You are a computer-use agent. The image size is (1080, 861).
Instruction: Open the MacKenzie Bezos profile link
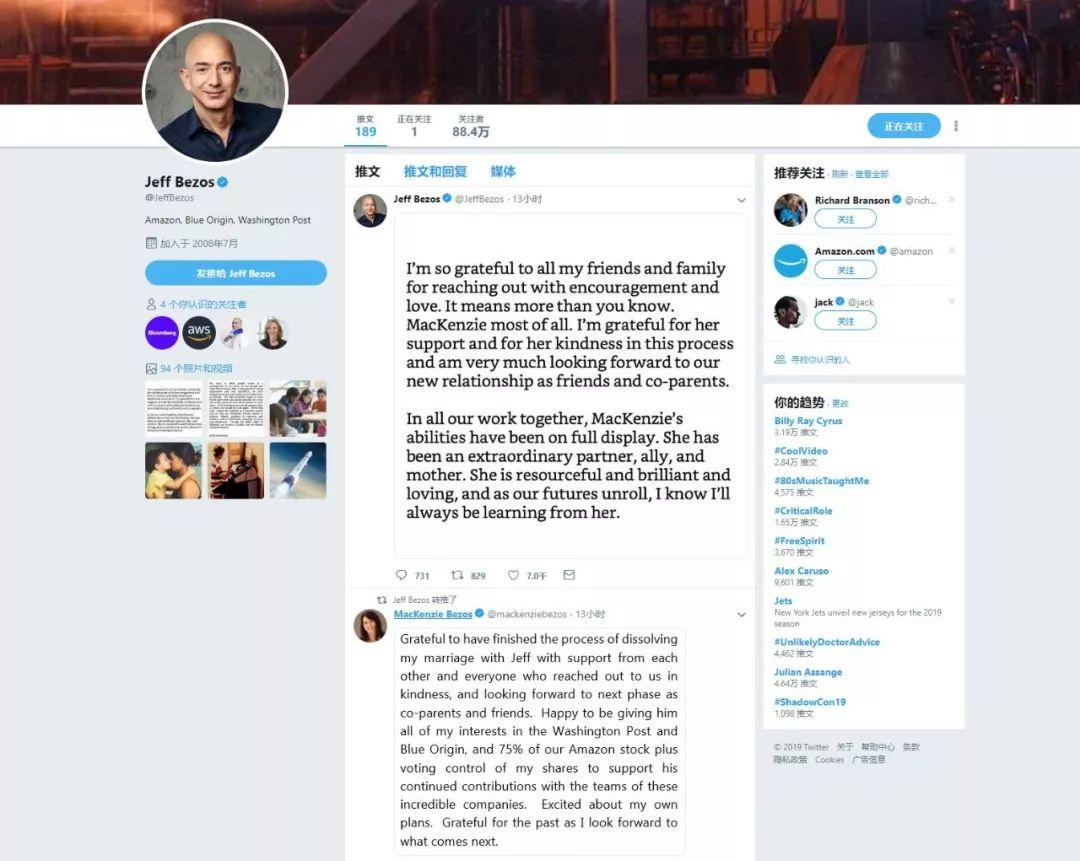pos(433,614)
